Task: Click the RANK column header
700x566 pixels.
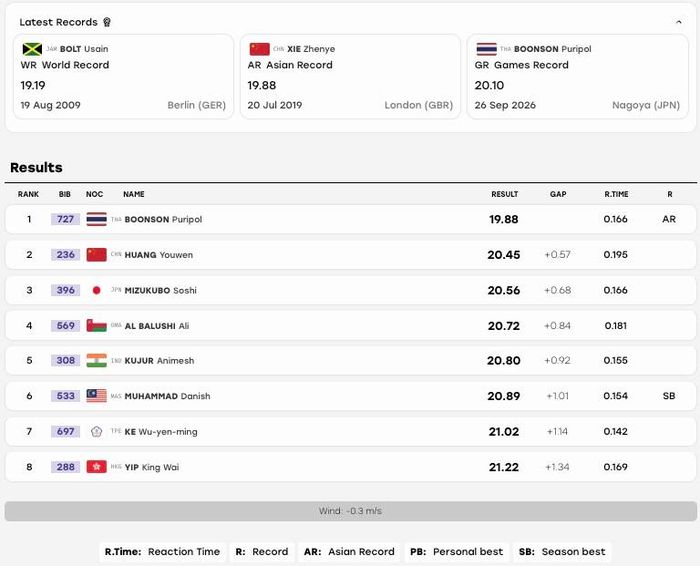Action: pos(29,194)
